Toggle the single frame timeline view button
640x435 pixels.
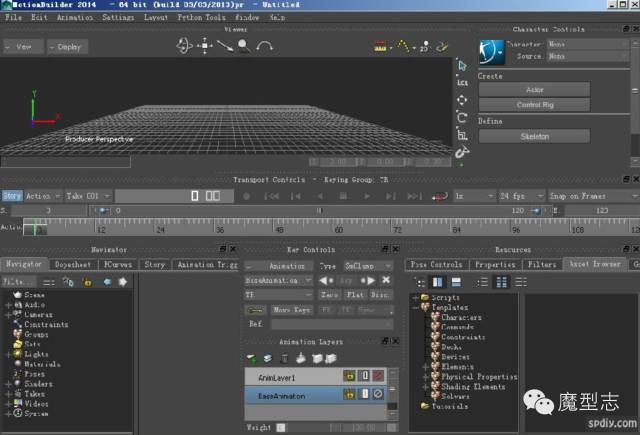tap(195, 196)
